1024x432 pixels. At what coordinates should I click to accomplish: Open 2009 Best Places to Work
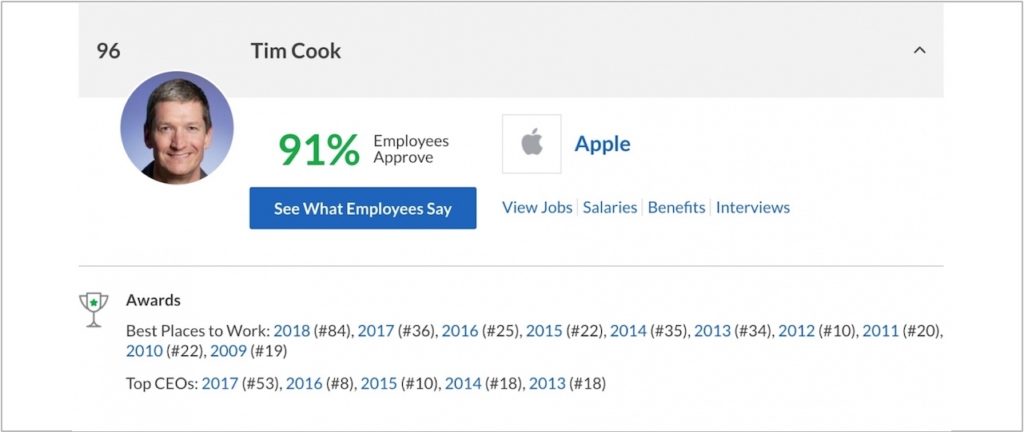[228, 351]
